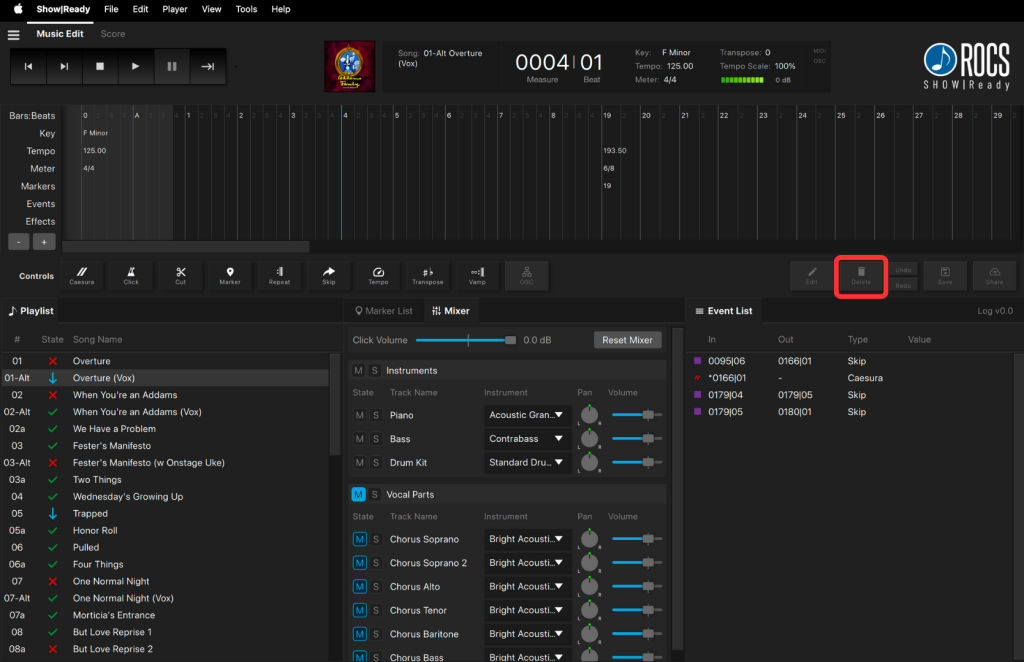Screen dimensions: 1024x662
Task: Open the Player menu
Action: tap(175, 9)
